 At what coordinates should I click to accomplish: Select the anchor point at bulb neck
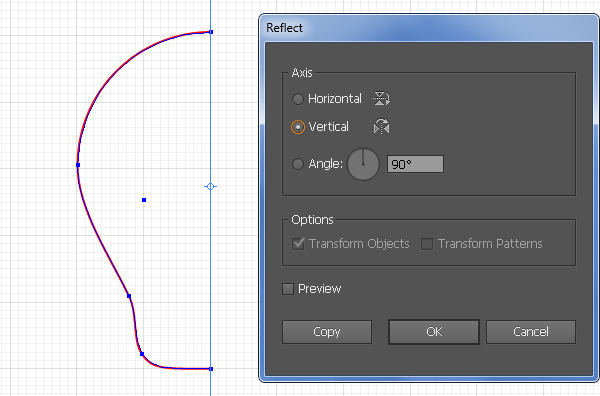click(x=129, y=296)
